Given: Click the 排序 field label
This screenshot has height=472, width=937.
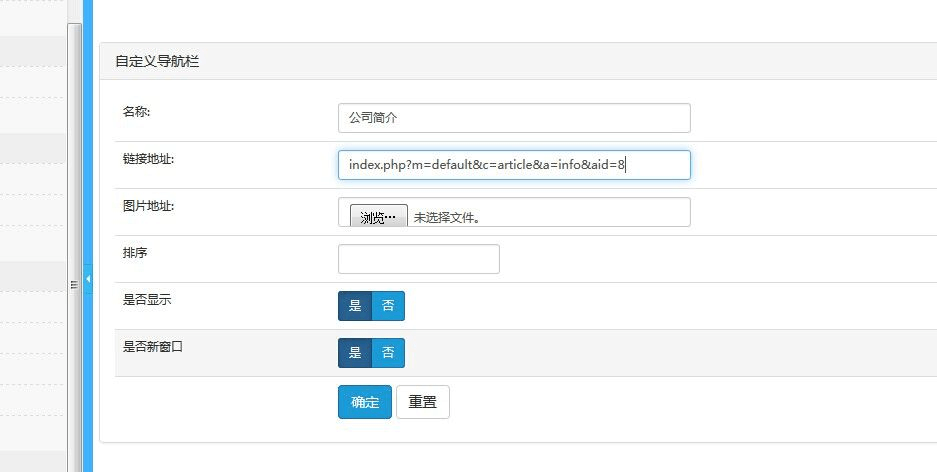Looking at the screenshot, I should coord(135,253).
